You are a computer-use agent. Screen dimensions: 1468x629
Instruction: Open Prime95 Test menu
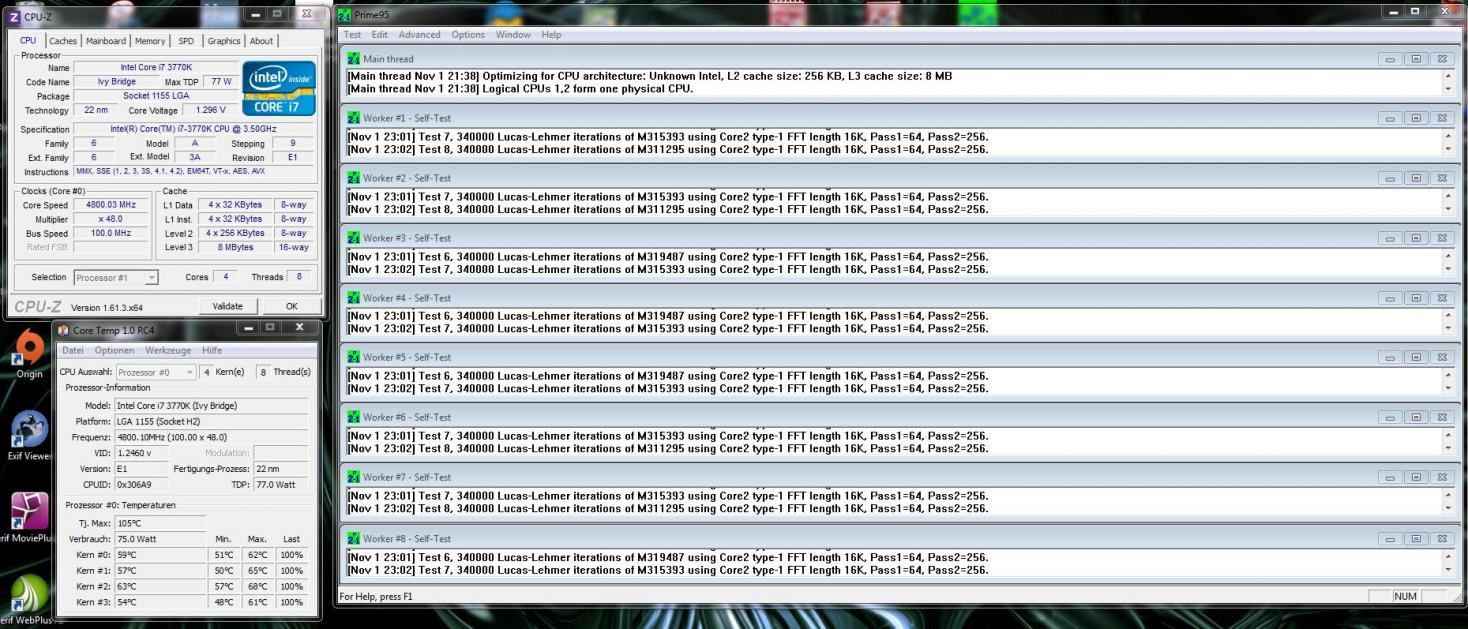click(x=352, y=35)
